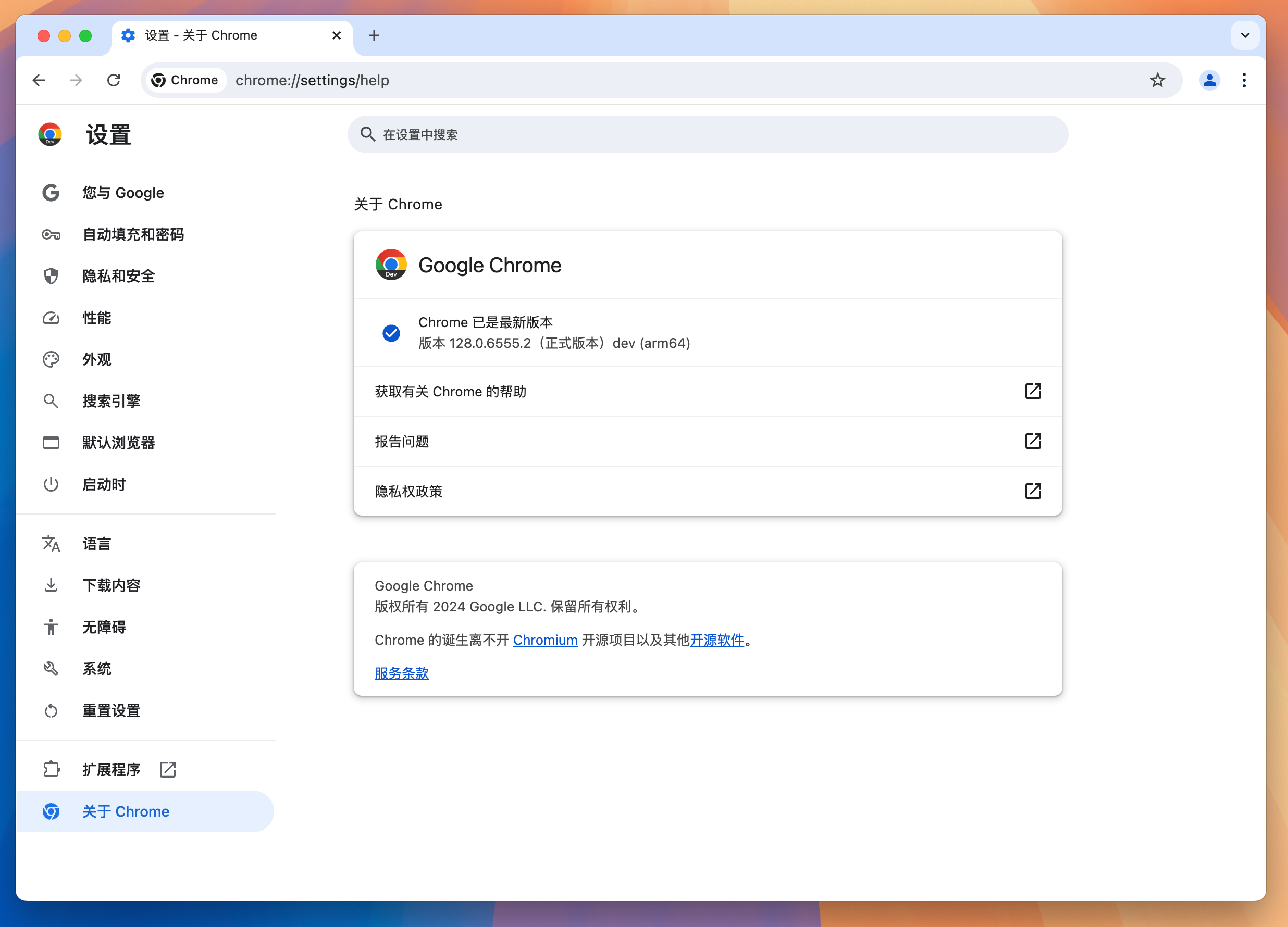Click the forward navigation arrow
Viewport: 1288px width, 927px height.
click(76, 80)
